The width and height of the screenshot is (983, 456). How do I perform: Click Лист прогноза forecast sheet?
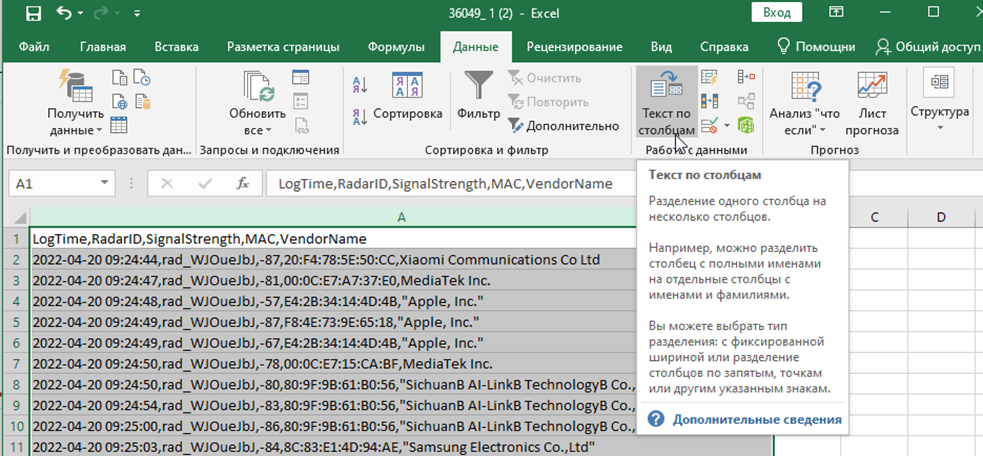[x=872, y=103]
